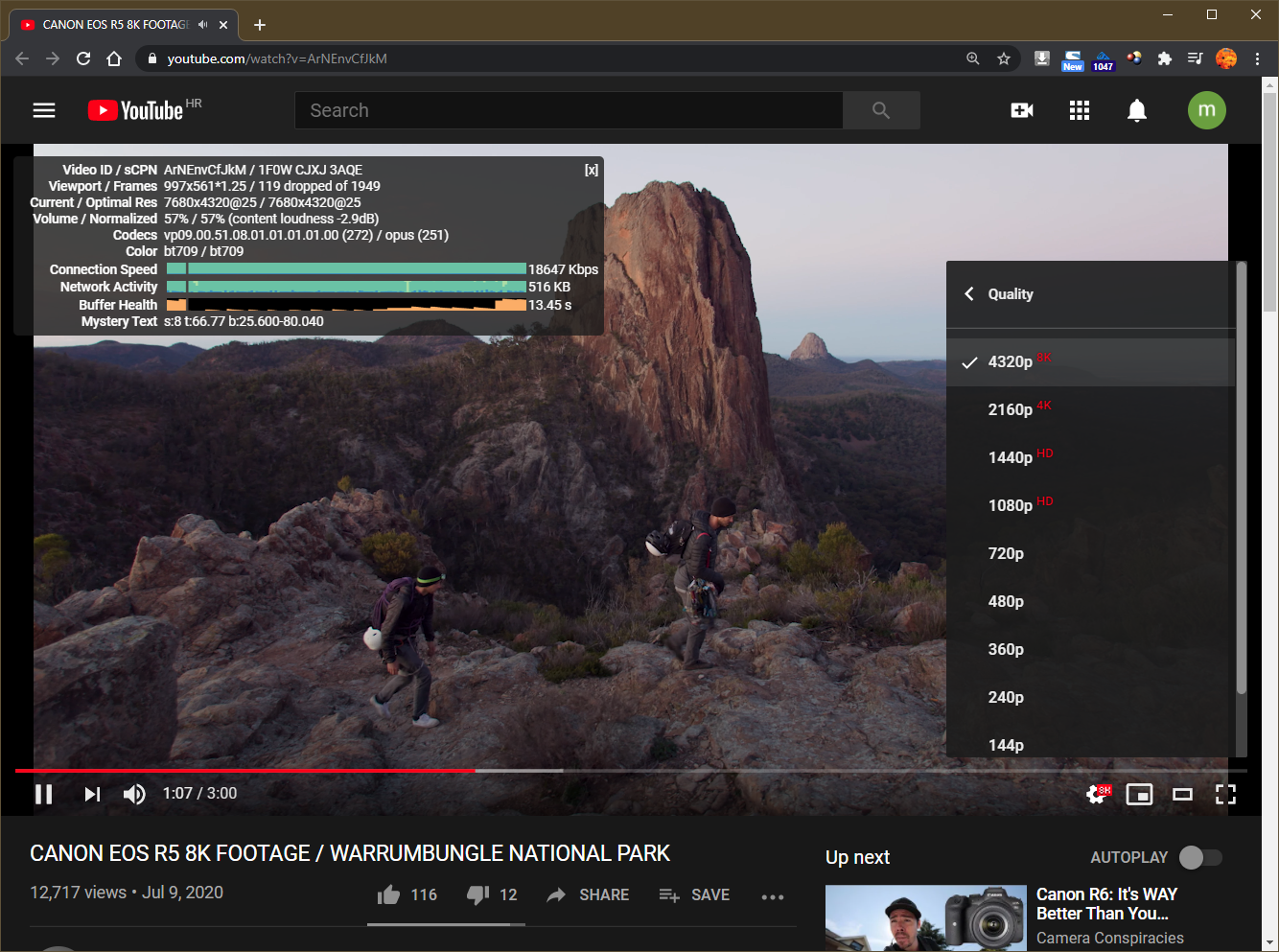This screenshot has width=1279, height=952.
Task: Click the 'New' badged extension icon
Action: [x=1073, y=60]
